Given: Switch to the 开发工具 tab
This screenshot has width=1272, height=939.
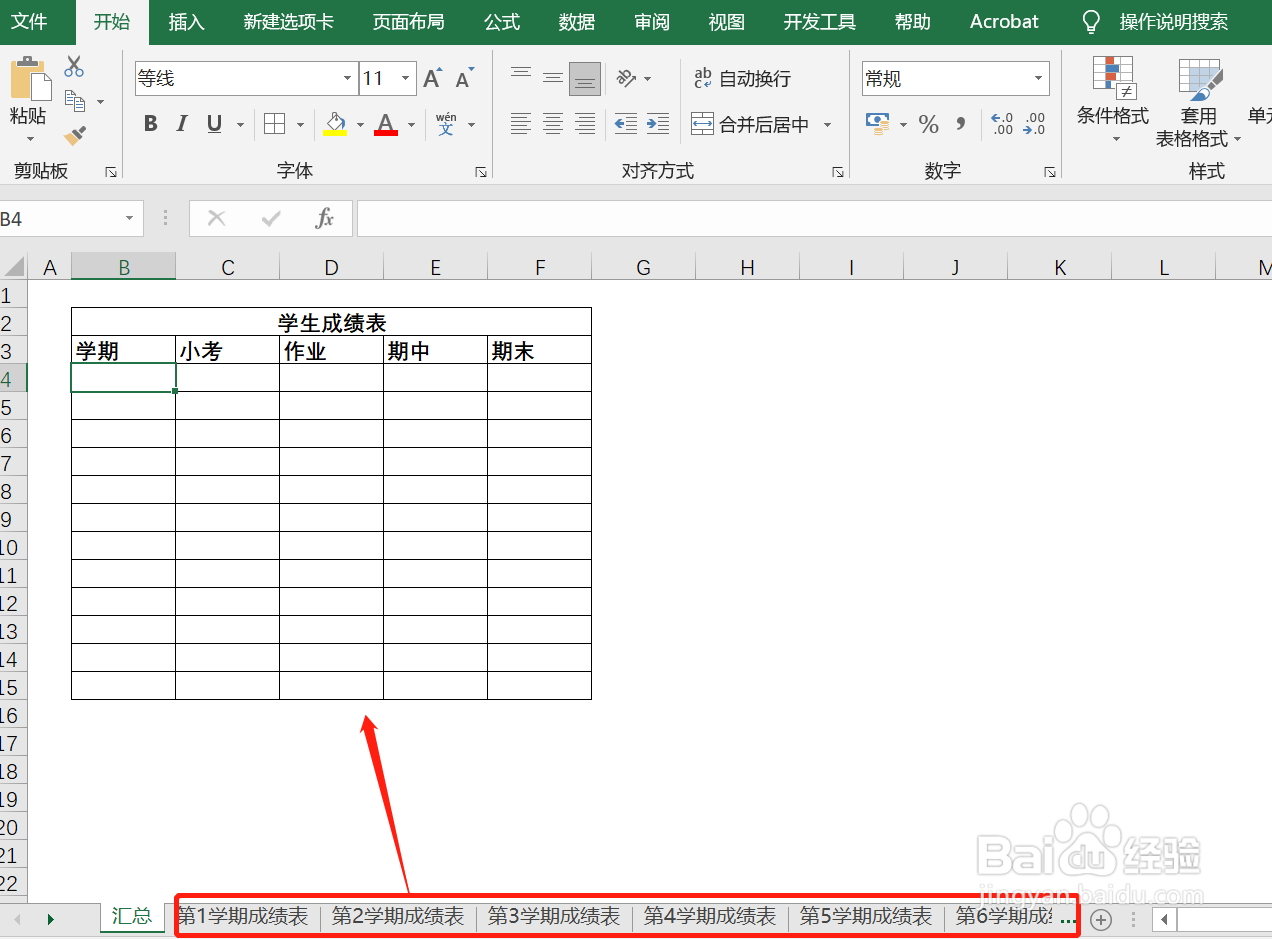Looking at the screenshot, I should [x=819, y=22].
